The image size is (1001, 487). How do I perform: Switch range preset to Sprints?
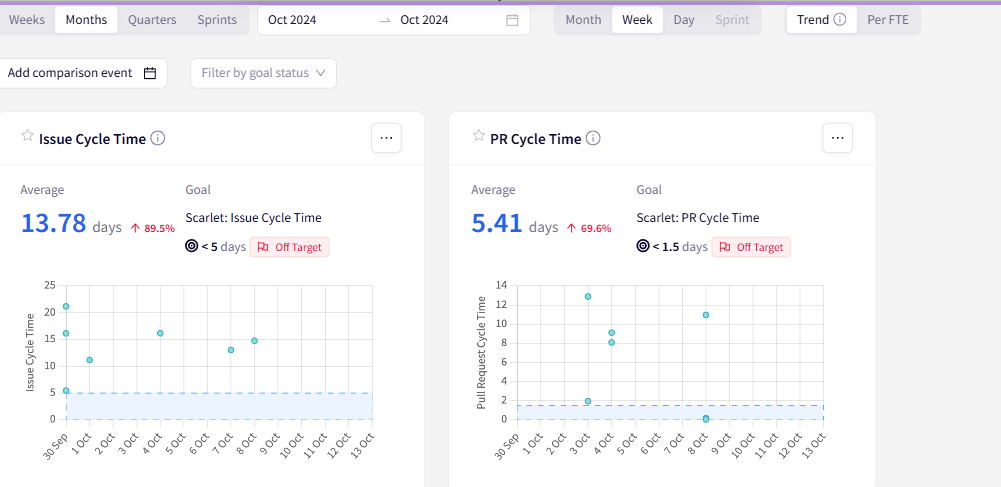coord(217,20)
